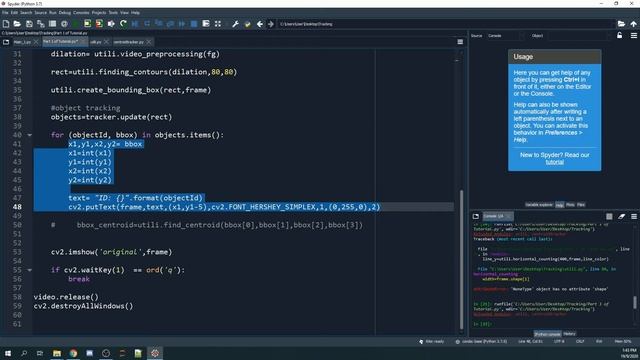The height and width of the screenshot is (360, 640).
Task: Change to parent directory with up arrow
Action: (633, 24)
